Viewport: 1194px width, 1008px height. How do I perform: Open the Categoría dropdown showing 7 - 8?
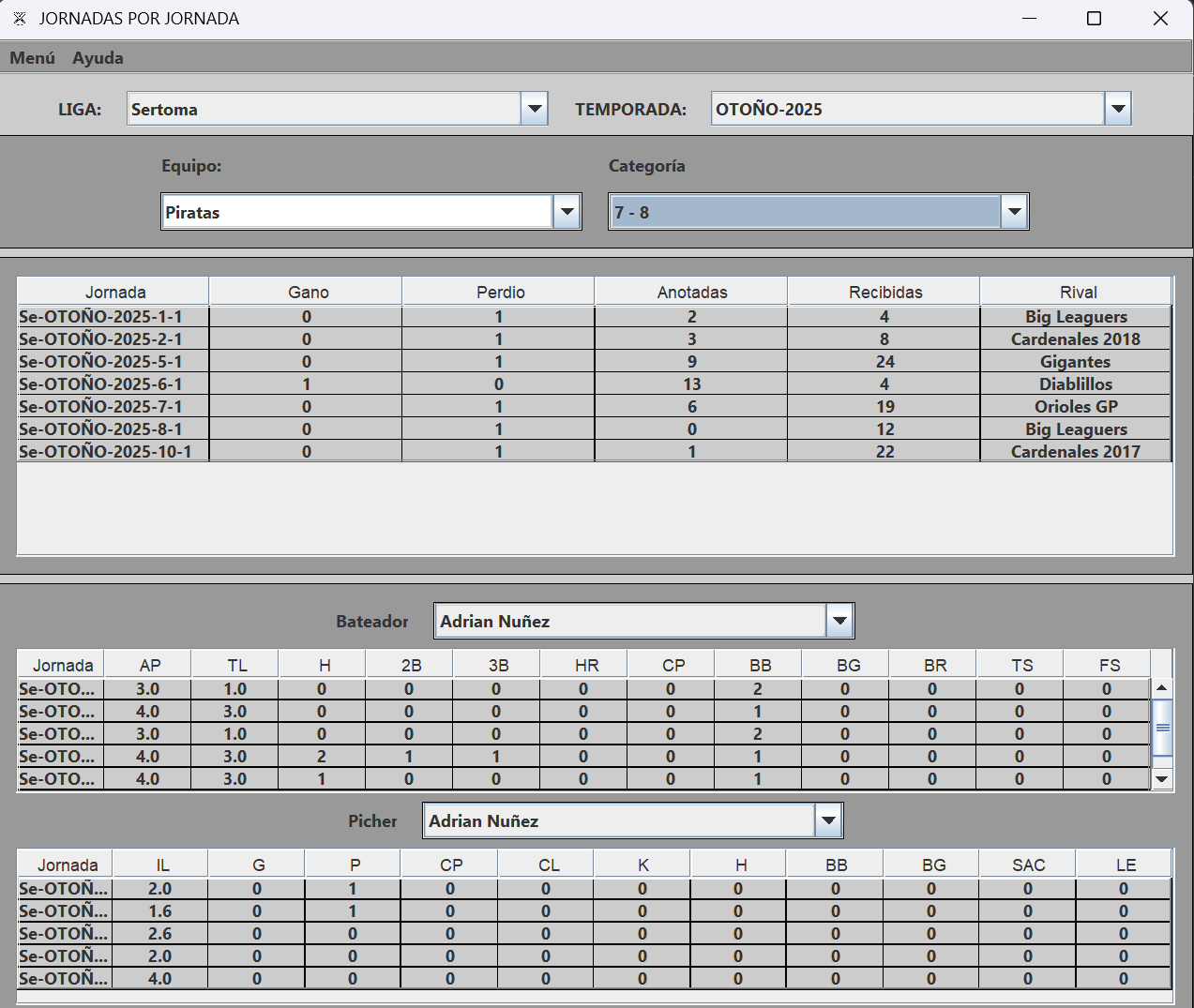click(1014, 212)
